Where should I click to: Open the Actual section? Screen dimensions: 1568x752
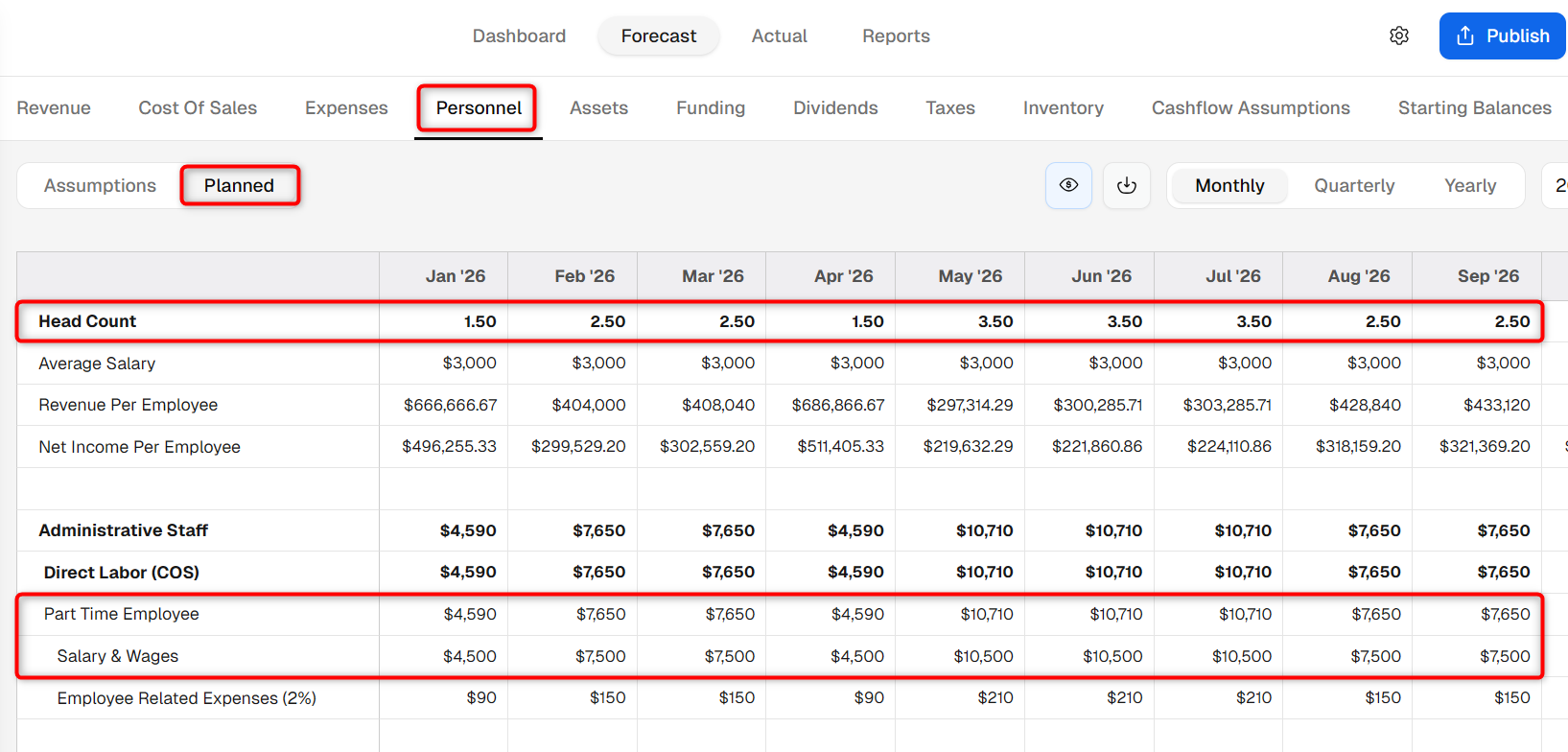[x=779, y=35]
